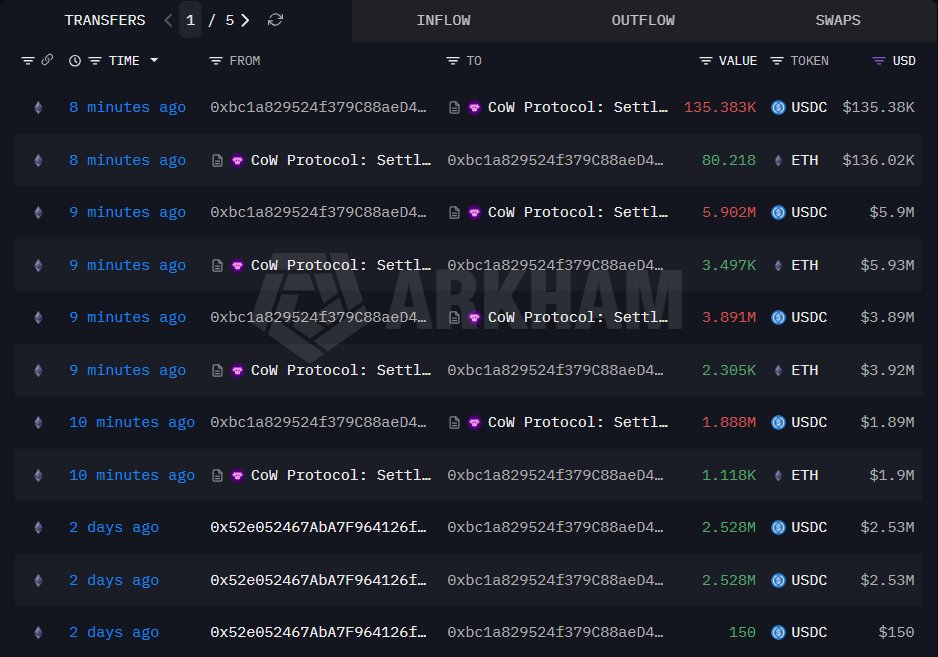Screen dimensions: 938x657
Task: Open CoW Protocol: Settl… sender of 3.497K ETH
Action: tap(341, 265)
